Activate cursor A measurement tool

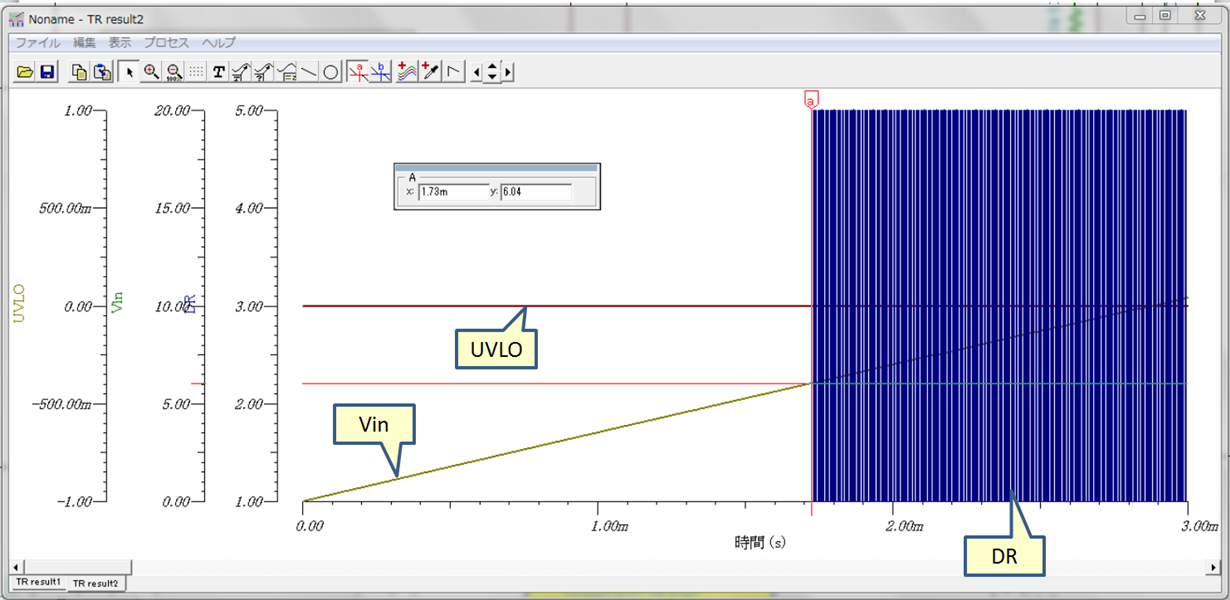(358, 71)
